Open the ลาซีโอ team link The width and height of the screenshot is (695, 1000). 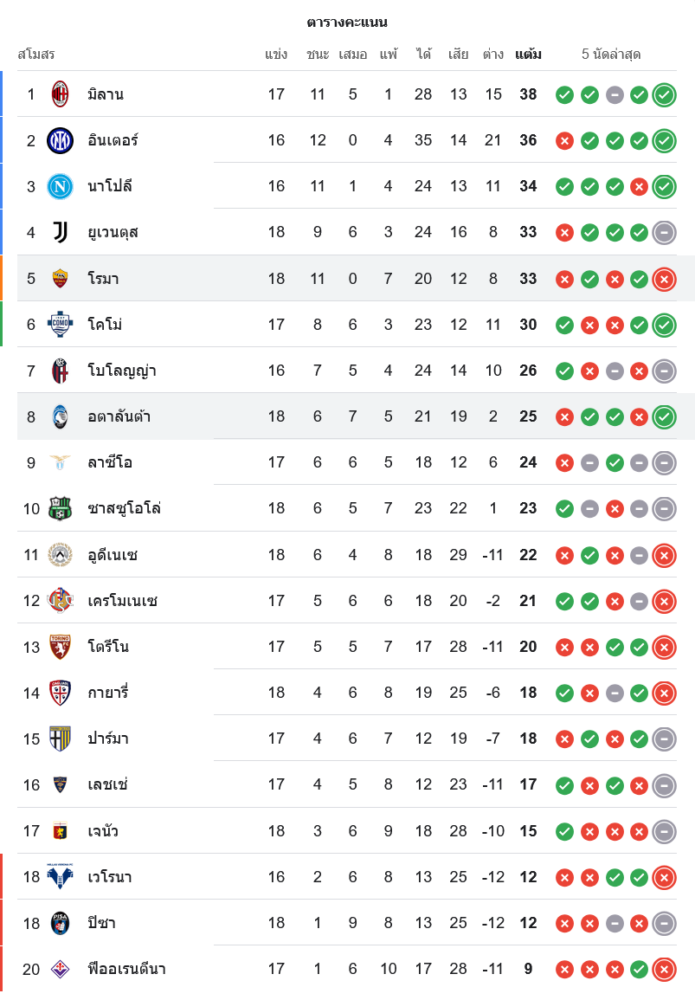[x=110, y=462]
